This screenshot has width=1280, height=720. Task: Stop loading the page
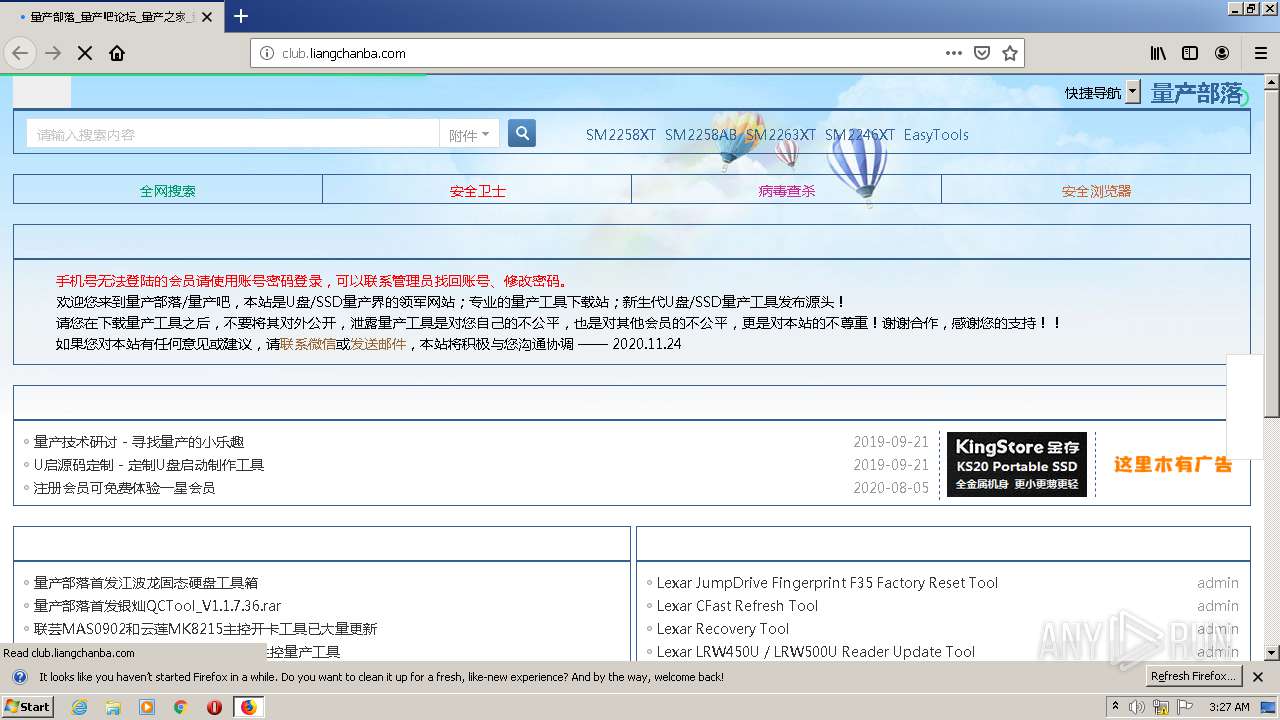point(85,53)
